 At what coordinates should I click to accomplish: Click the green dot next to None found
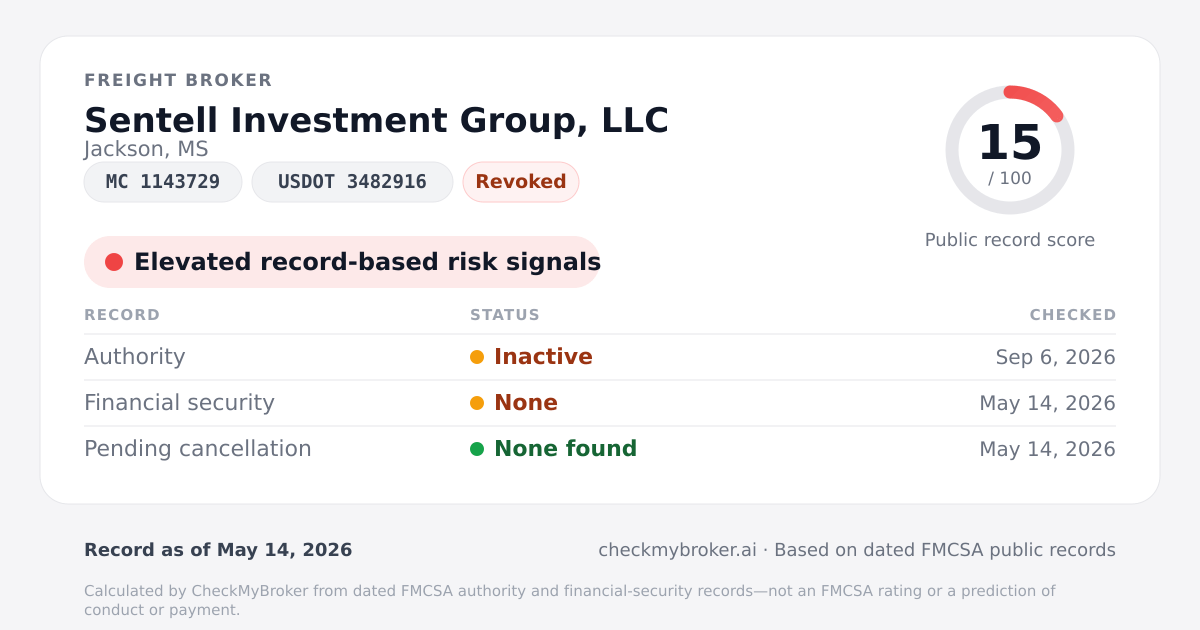click(477, 449)
